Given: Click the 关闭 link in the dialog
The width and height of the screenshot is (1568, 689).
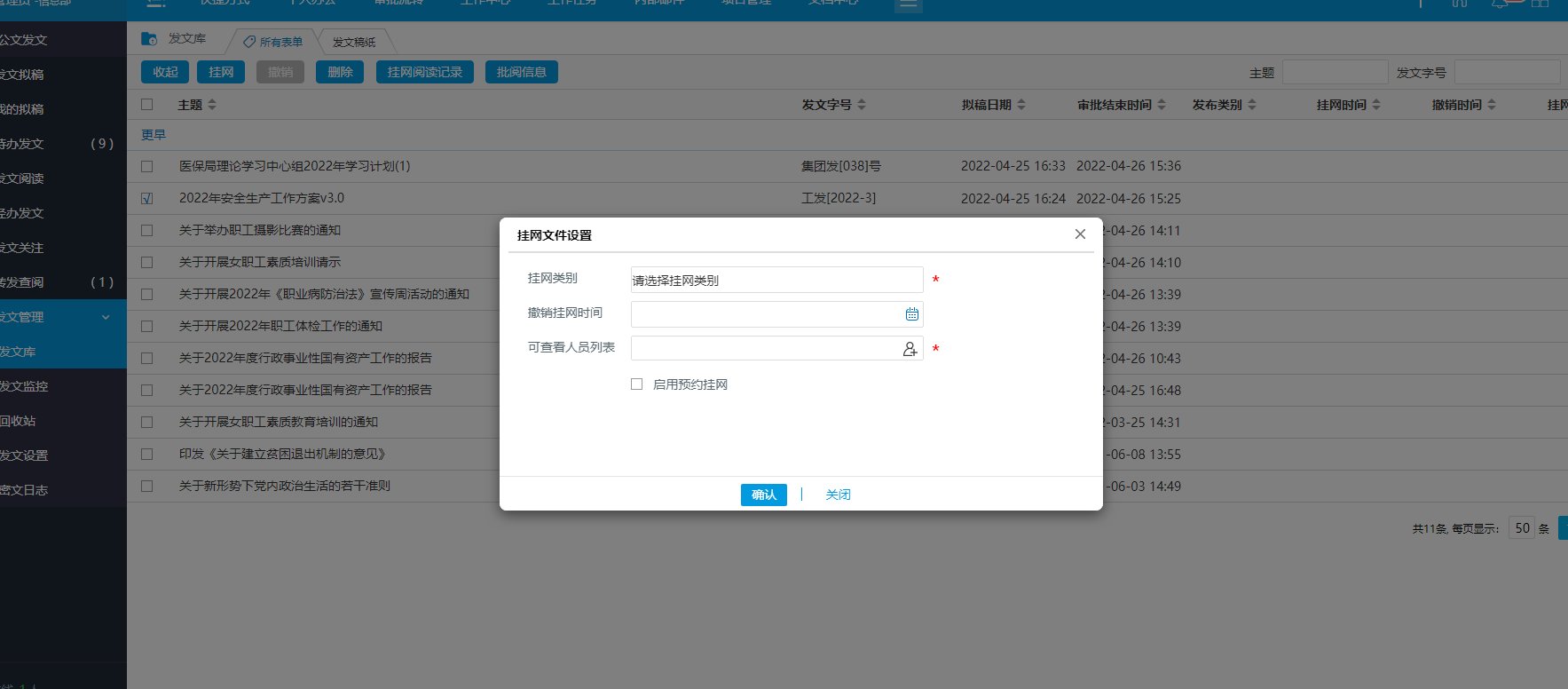Looking at the screenshot, I should [838, 495].
